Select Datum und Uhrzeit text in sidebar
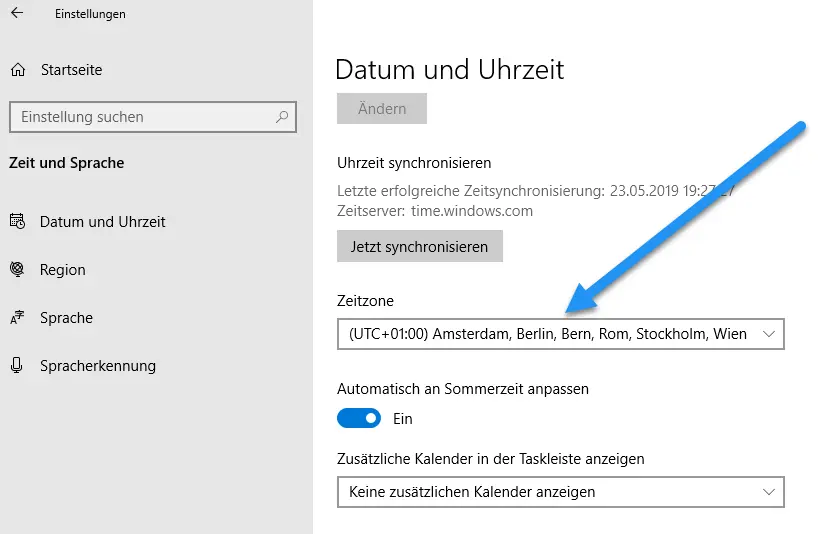The width and height of the screenshot is (818, 534). point(102,222)
